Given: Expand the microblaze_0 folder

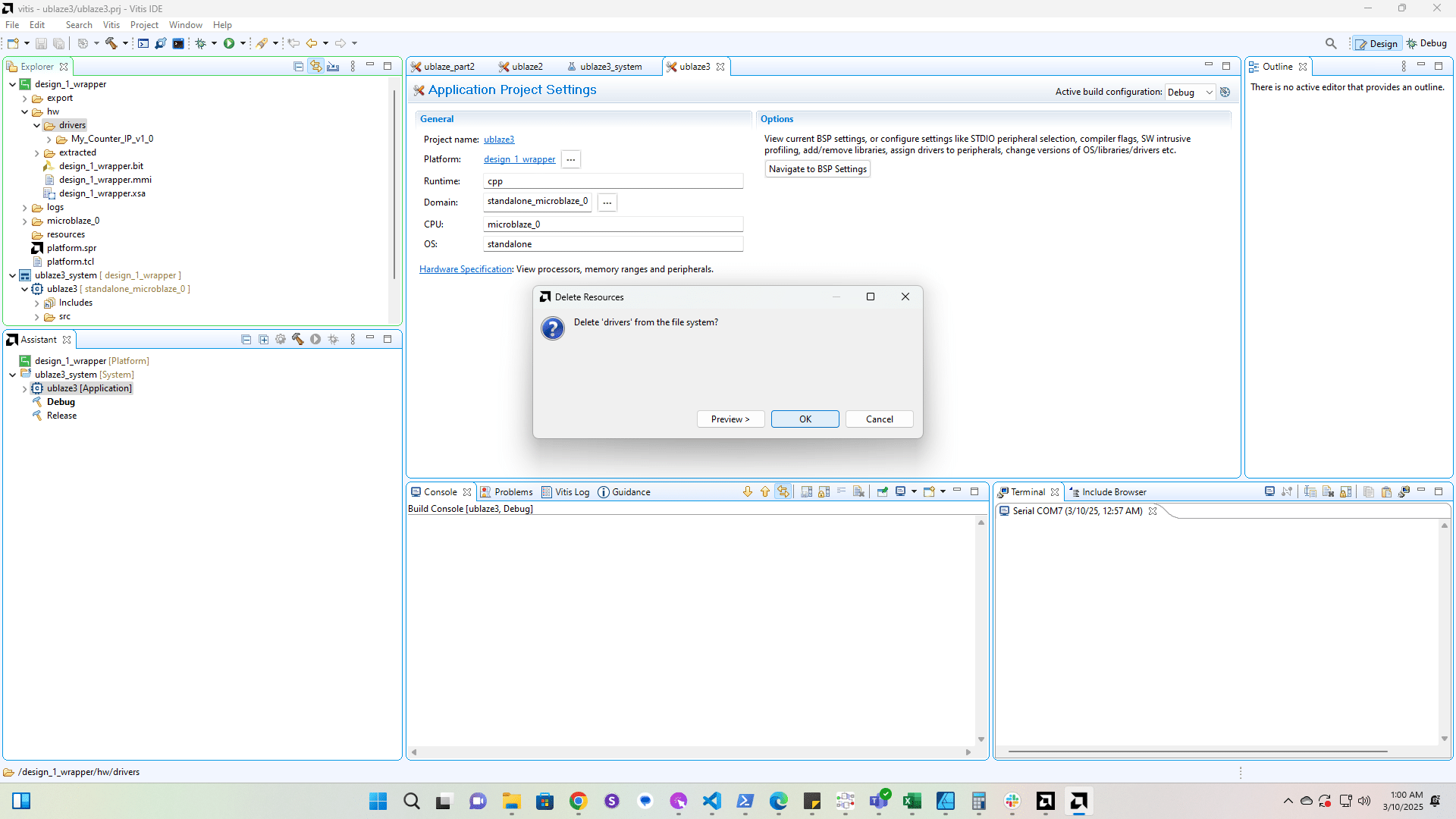Looking at the screenshot, I should [24, 221].
